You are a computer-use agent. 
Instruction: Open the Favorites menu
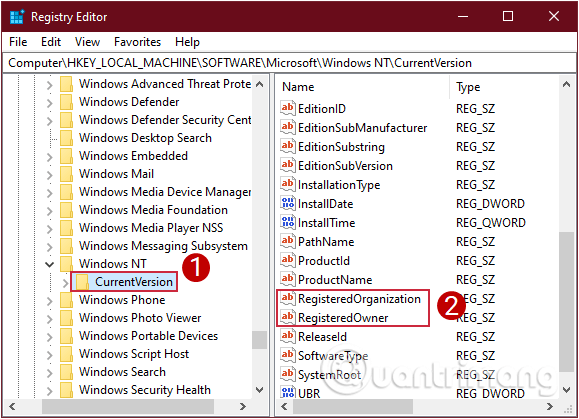pos(137,42)
